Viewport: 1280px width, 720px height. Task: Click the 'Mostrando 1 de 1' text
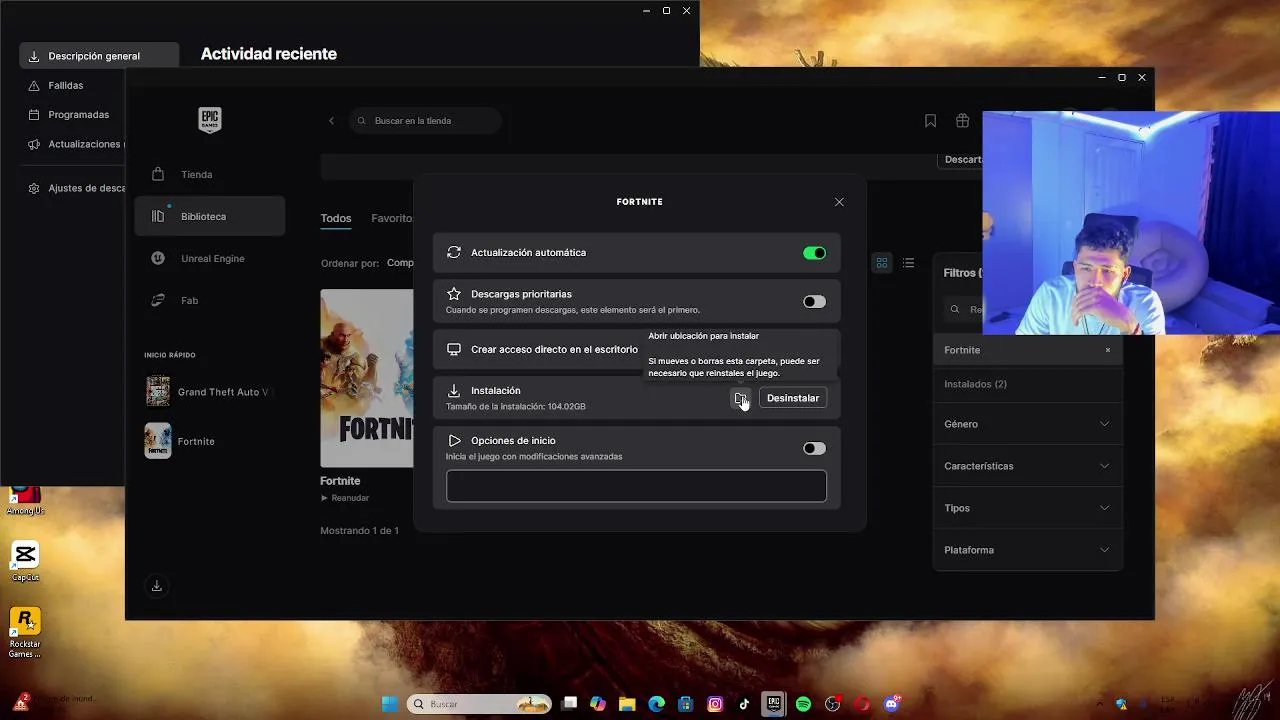pos(359,530)
